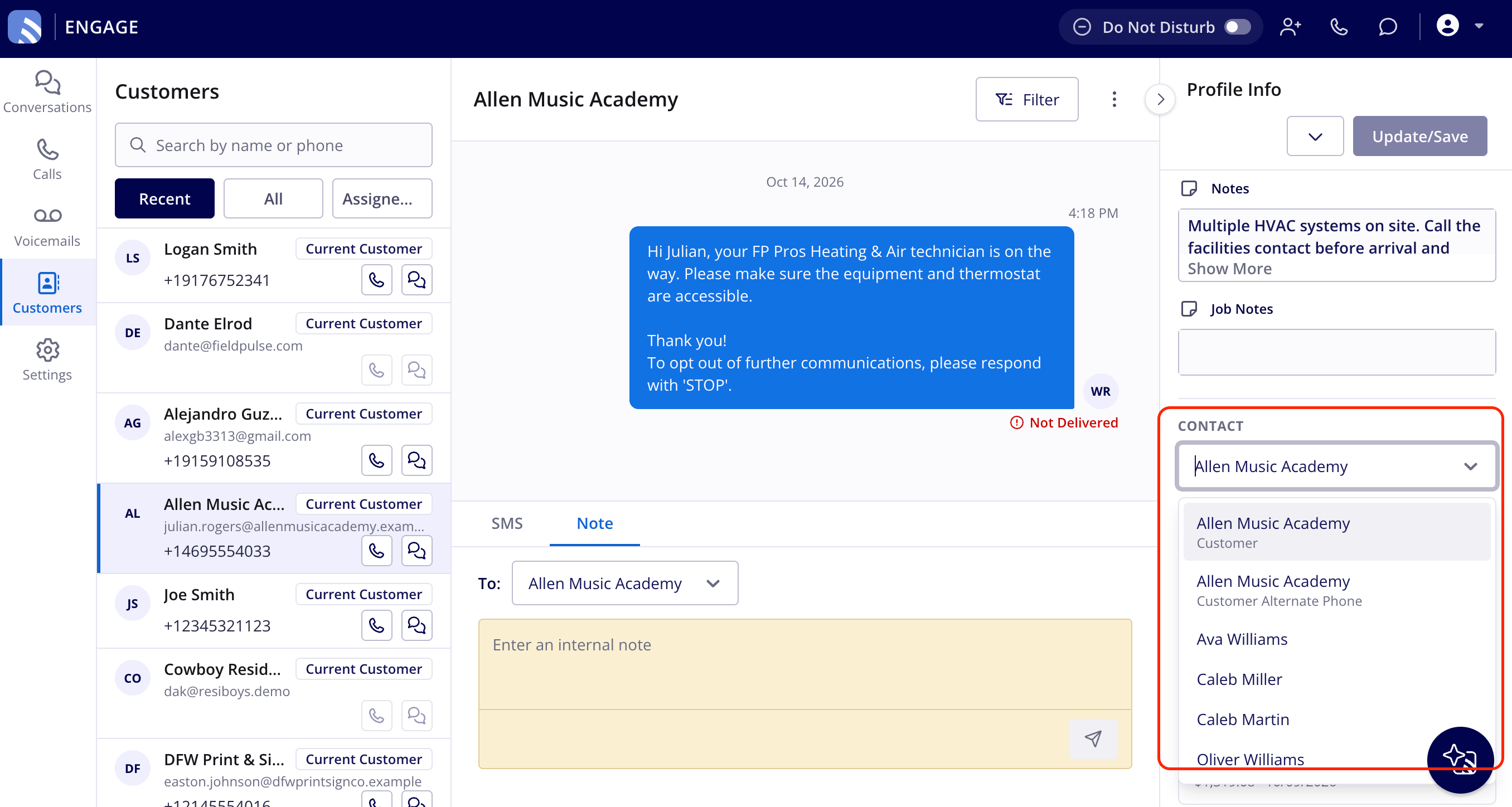This screenshot has height=807, width=1512.
Task: Call Allen Music Ac... using phone icon
Action: coord(377,551)
